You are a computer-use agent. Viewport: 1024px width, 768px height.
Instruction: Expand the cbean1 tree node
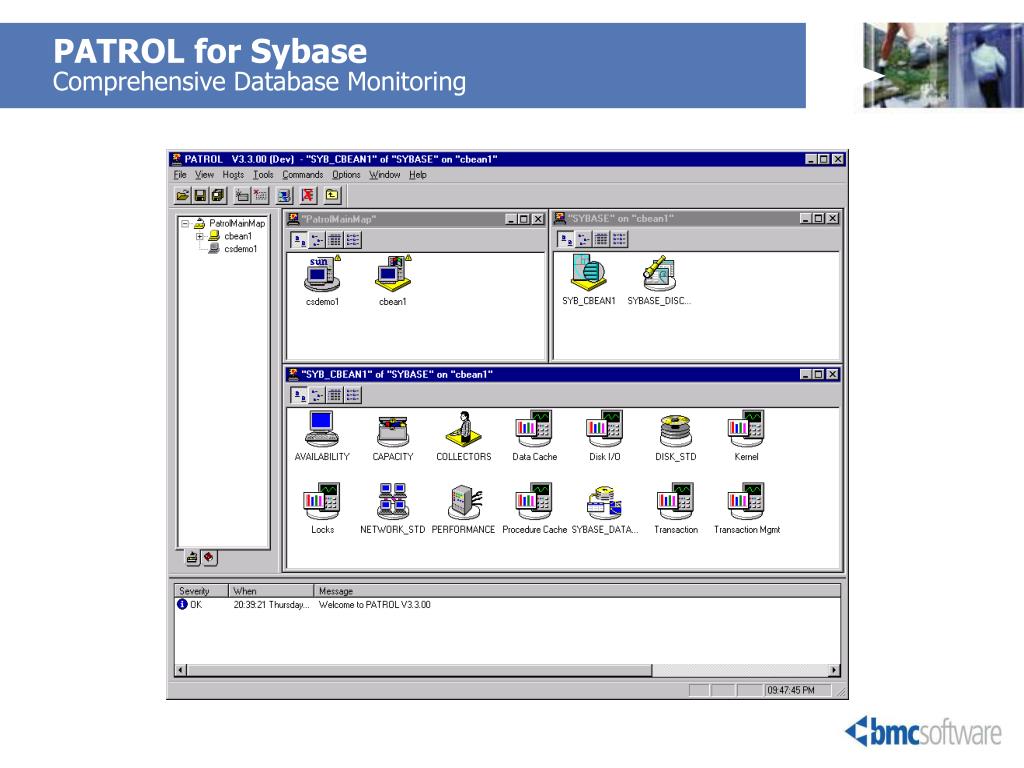coord(200,236)
